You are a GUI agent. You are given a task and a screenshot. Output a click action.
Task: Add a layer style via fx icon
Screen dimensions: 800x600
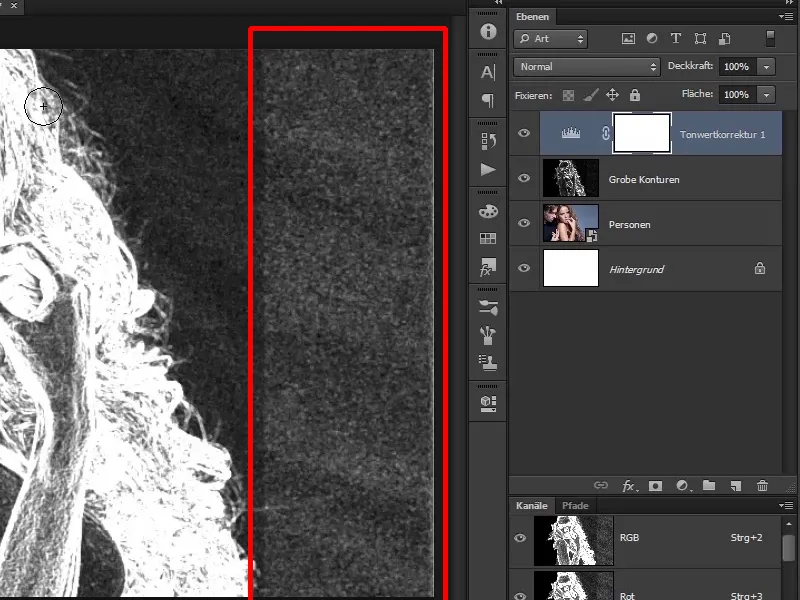[629, 486]
